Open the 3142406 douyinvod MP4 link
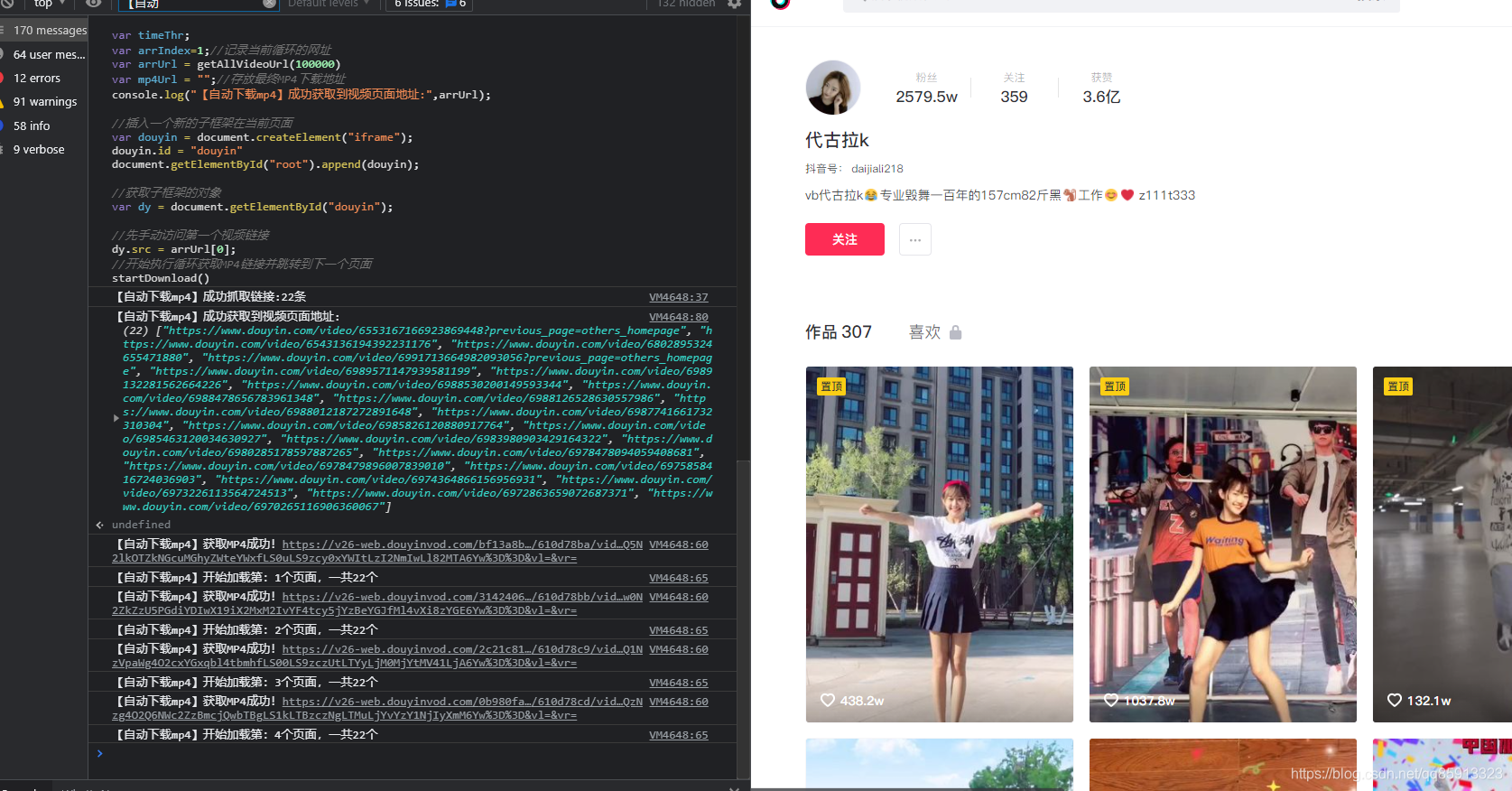The height and width of the screenshot is (791, 1512). click(462, 597)
